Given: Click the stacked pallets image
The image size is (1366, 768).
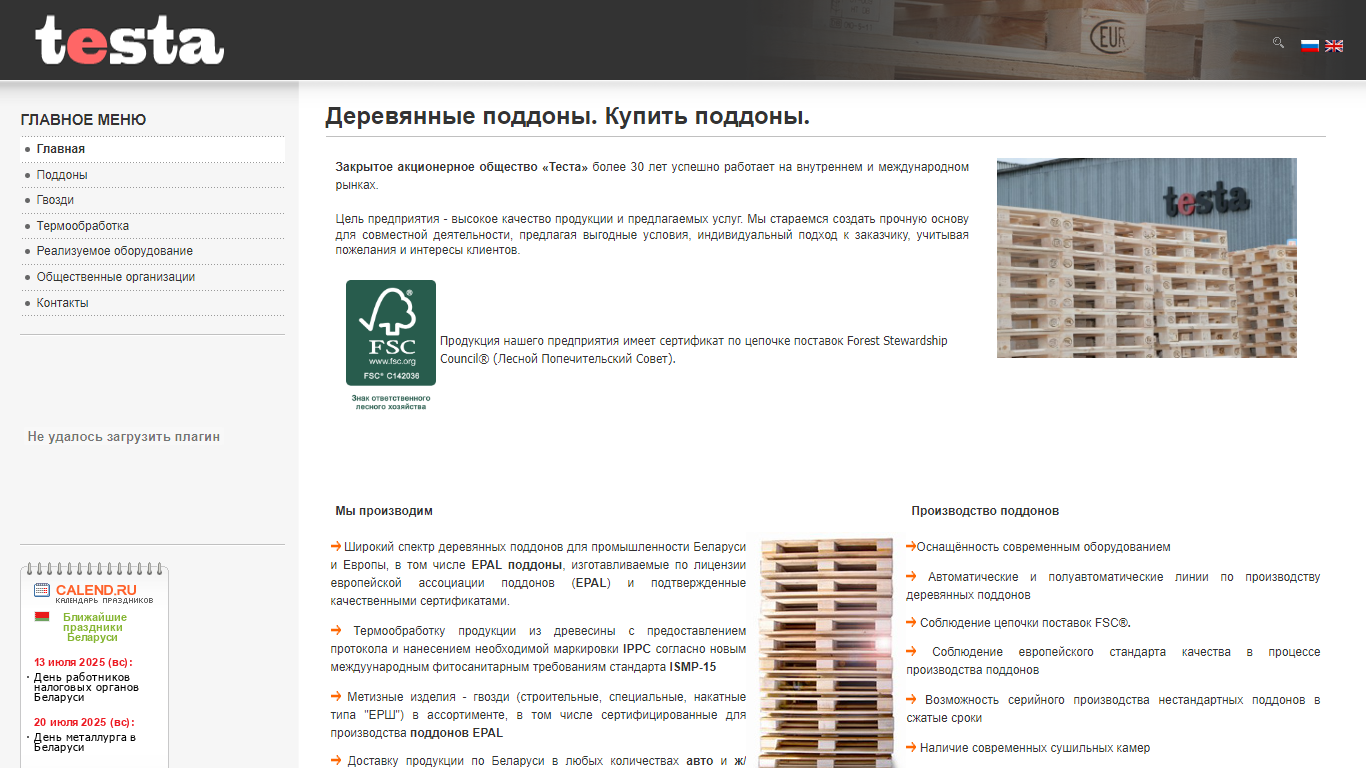Looking at the screenshot, I should click(x=826, y=653).
